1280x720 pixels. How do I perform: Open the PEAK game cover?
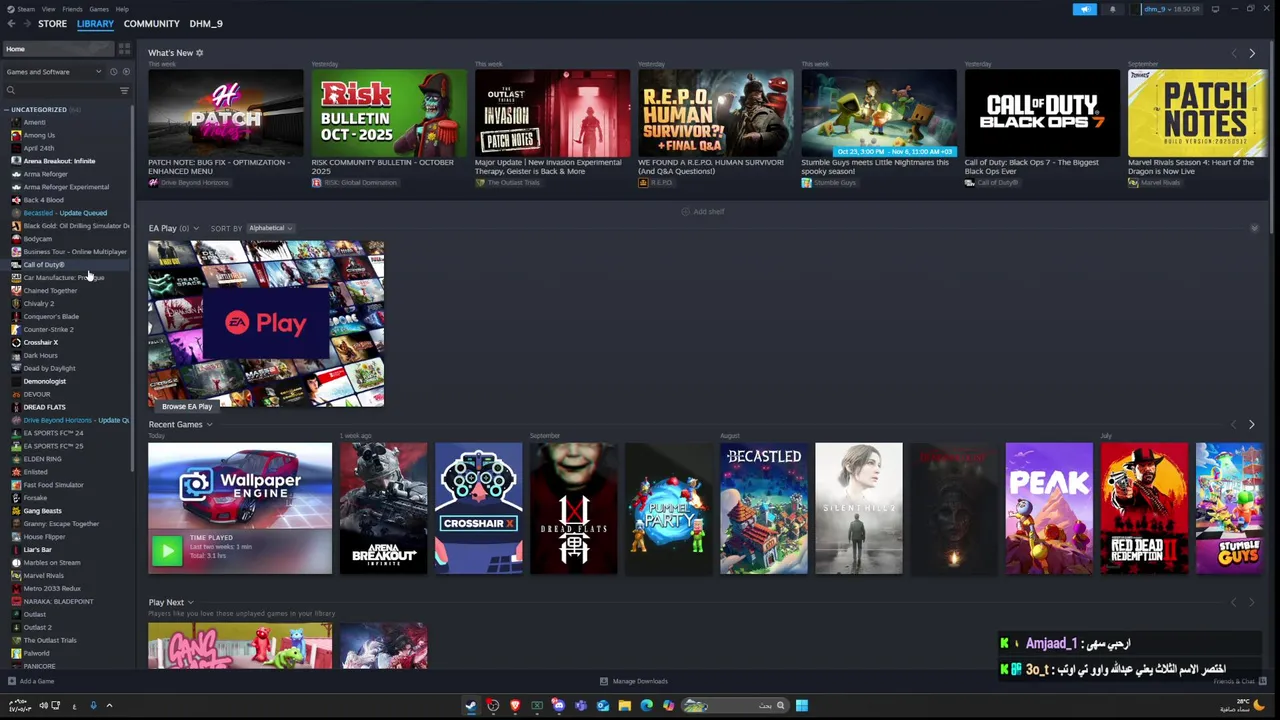tap(1049, 508)
